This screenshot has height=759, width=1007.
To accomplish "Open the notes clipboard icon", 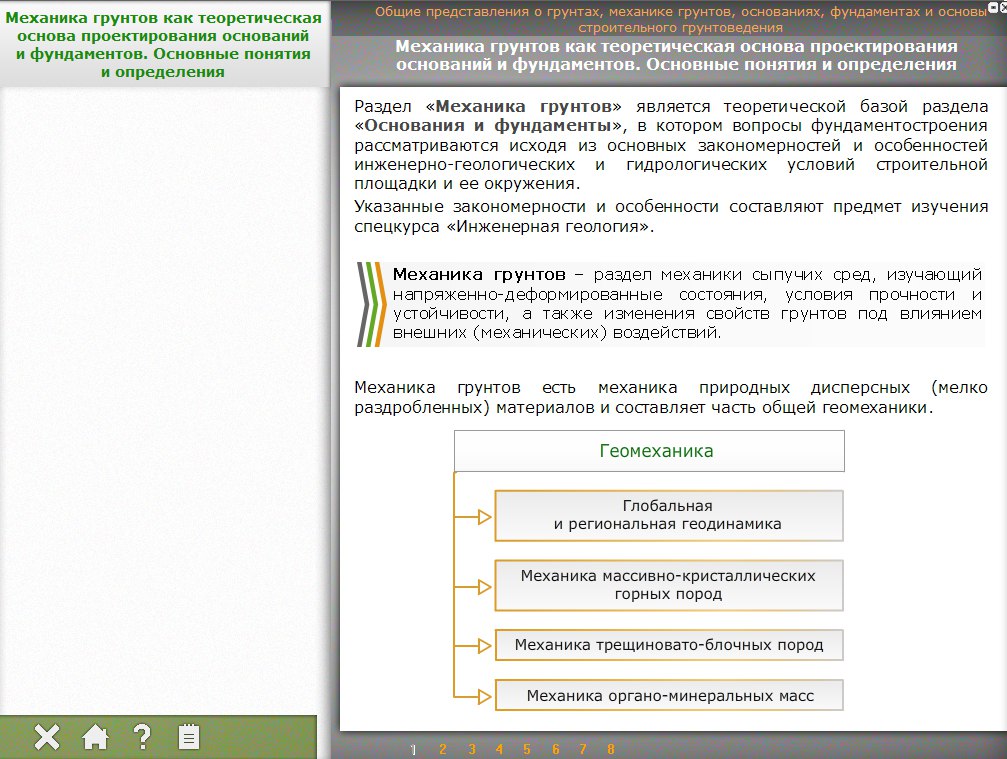I will (x=188, y=738).
